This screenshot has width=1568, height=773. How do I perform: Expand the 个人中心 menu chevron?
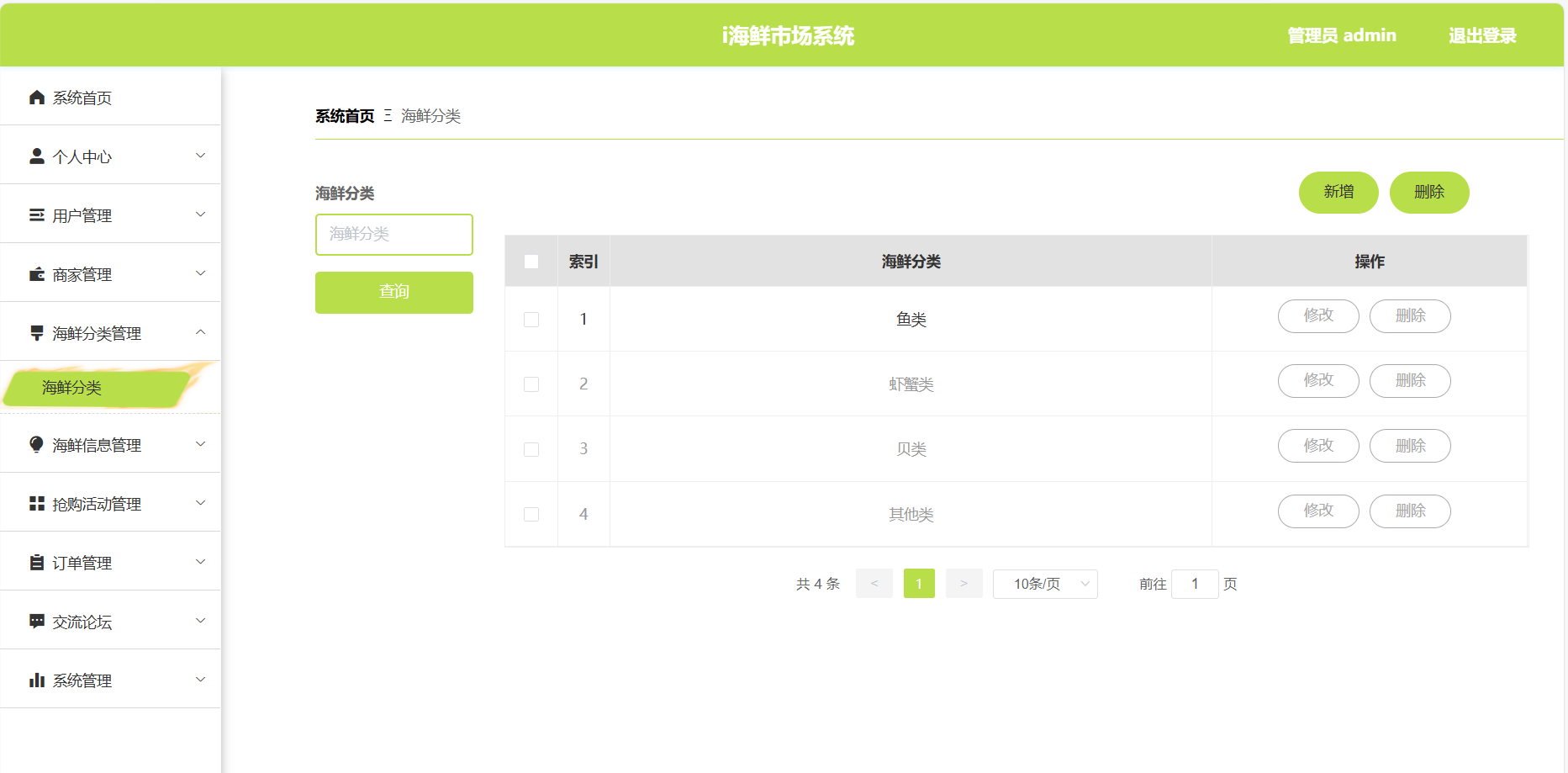coord(200,156)
